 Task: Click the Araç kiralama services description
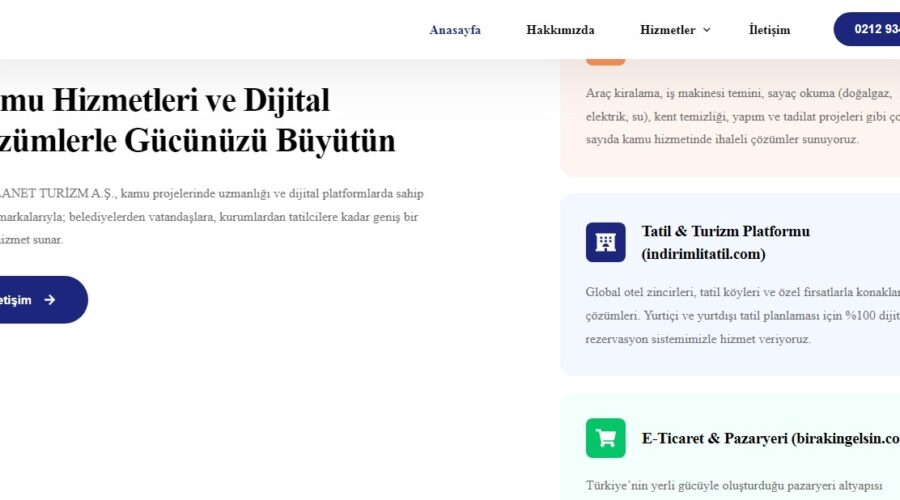click(x=740, y=116)
